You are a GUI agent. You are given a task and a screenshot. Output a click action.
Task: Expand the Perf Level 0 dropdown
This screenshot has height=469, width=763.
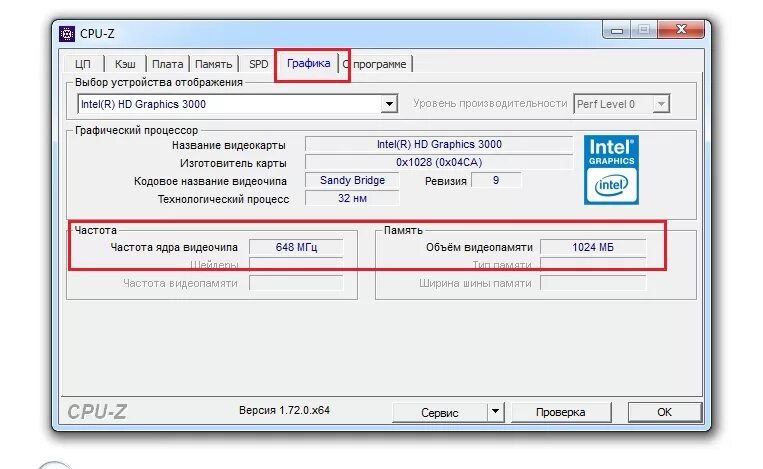[661, 104]
